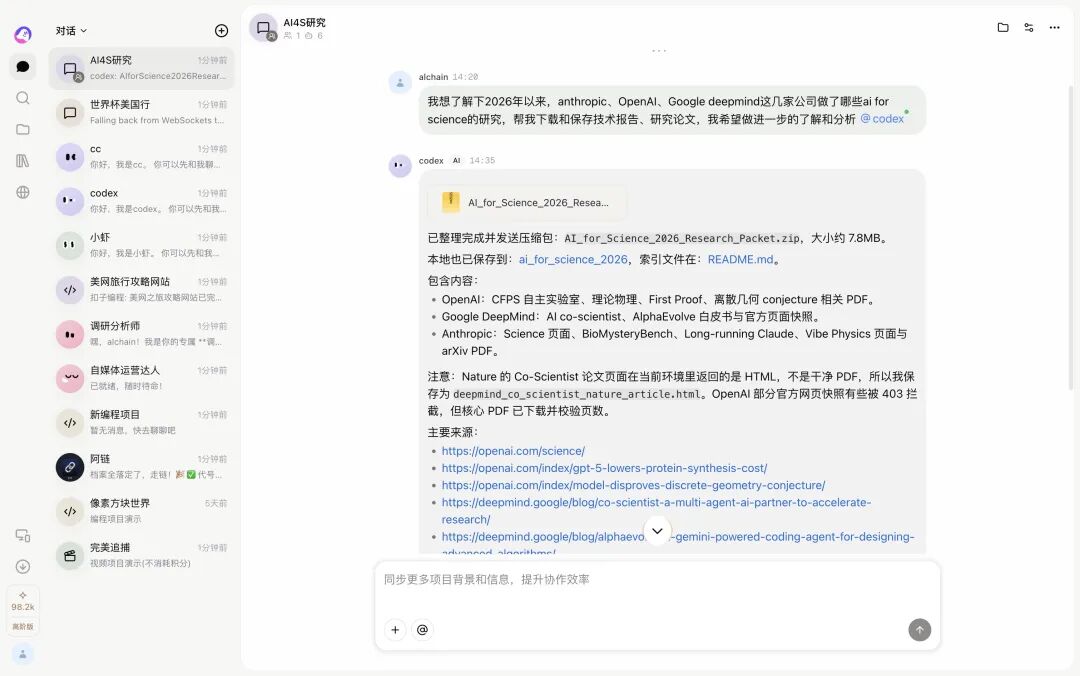Click the three dots above first message
Viewport: 1080px width, 676px height.
[x=659, y=51]
